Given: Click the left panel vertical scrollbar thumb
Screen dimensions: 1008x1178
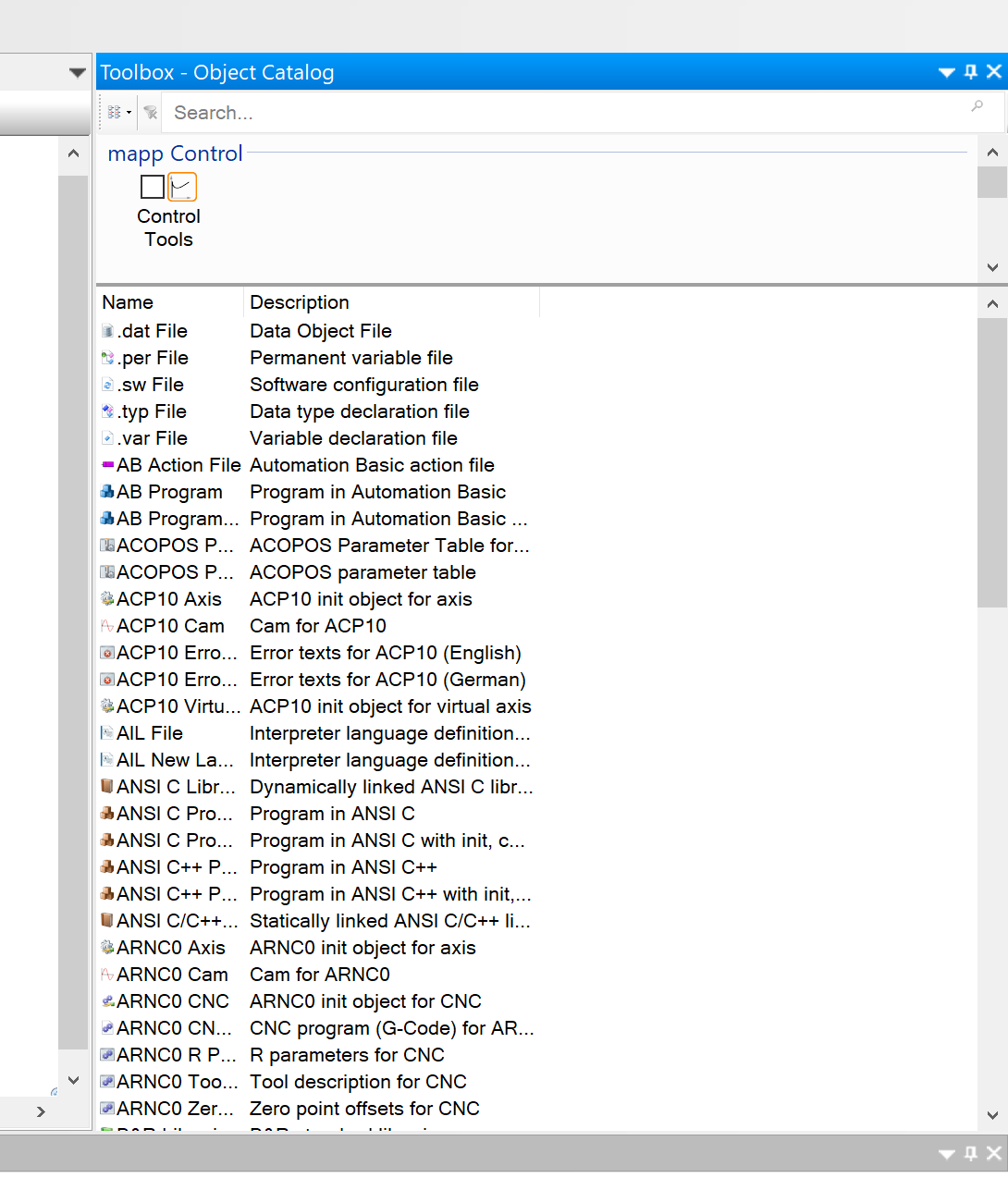Looking at the screenshot, I should pos(73,612).
